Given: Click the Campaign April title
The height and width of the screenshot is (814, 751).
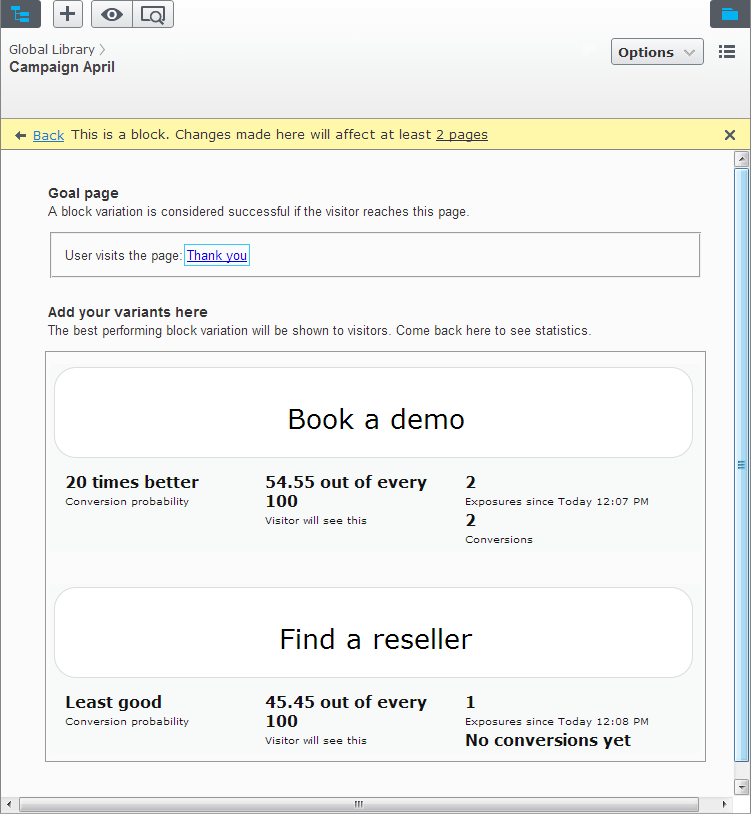Looking at the screenshot, I should 62,67.
